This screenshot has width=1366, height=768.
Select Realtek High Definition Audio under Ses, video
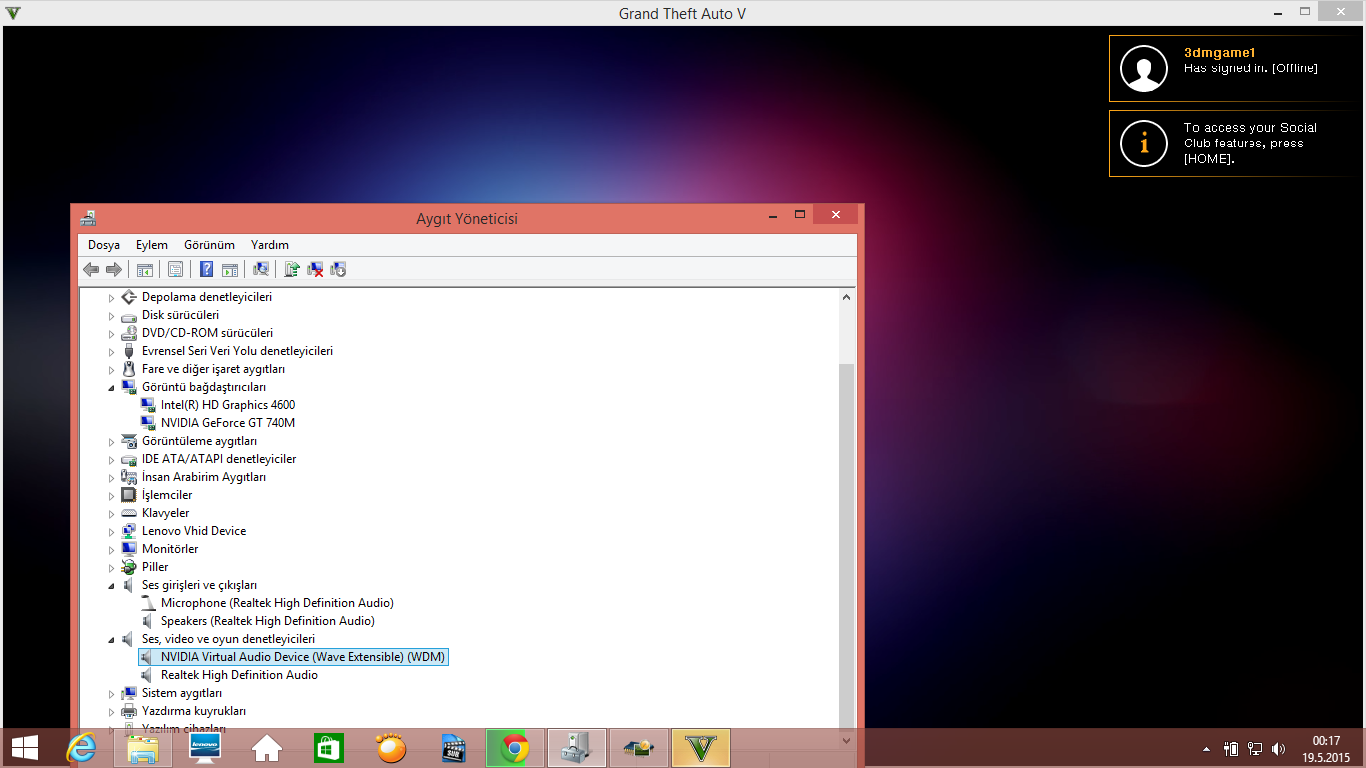pyautogui.click(x=239, y=675)
